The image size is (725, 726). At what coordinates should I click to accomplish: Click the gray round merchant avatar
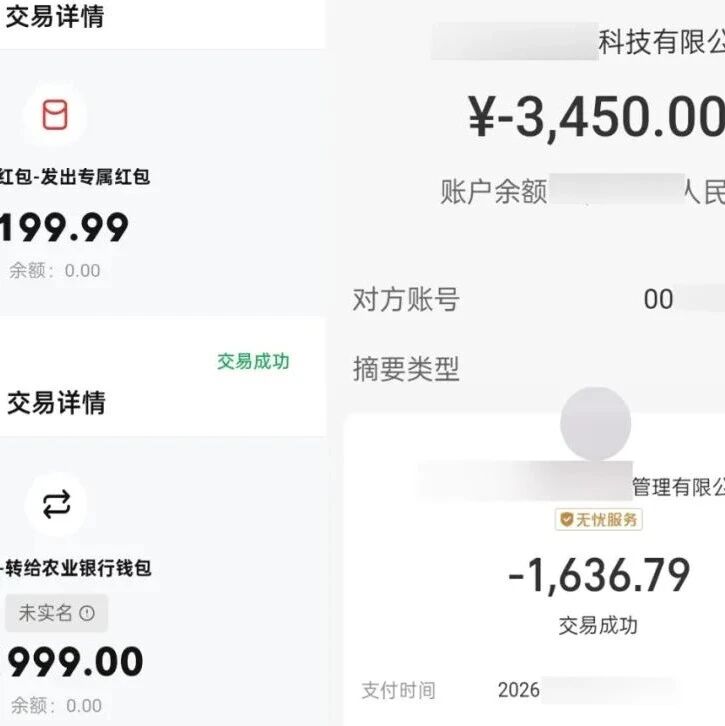[596, 423]
